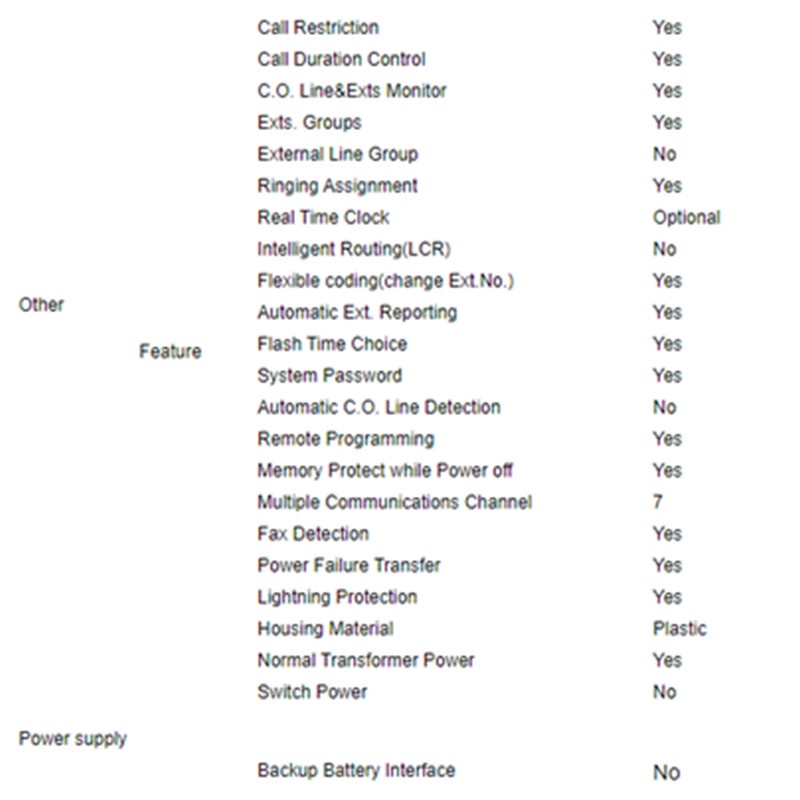Click the 'Feature' subcategory label

pyautogui.click(x=170, y=352)
